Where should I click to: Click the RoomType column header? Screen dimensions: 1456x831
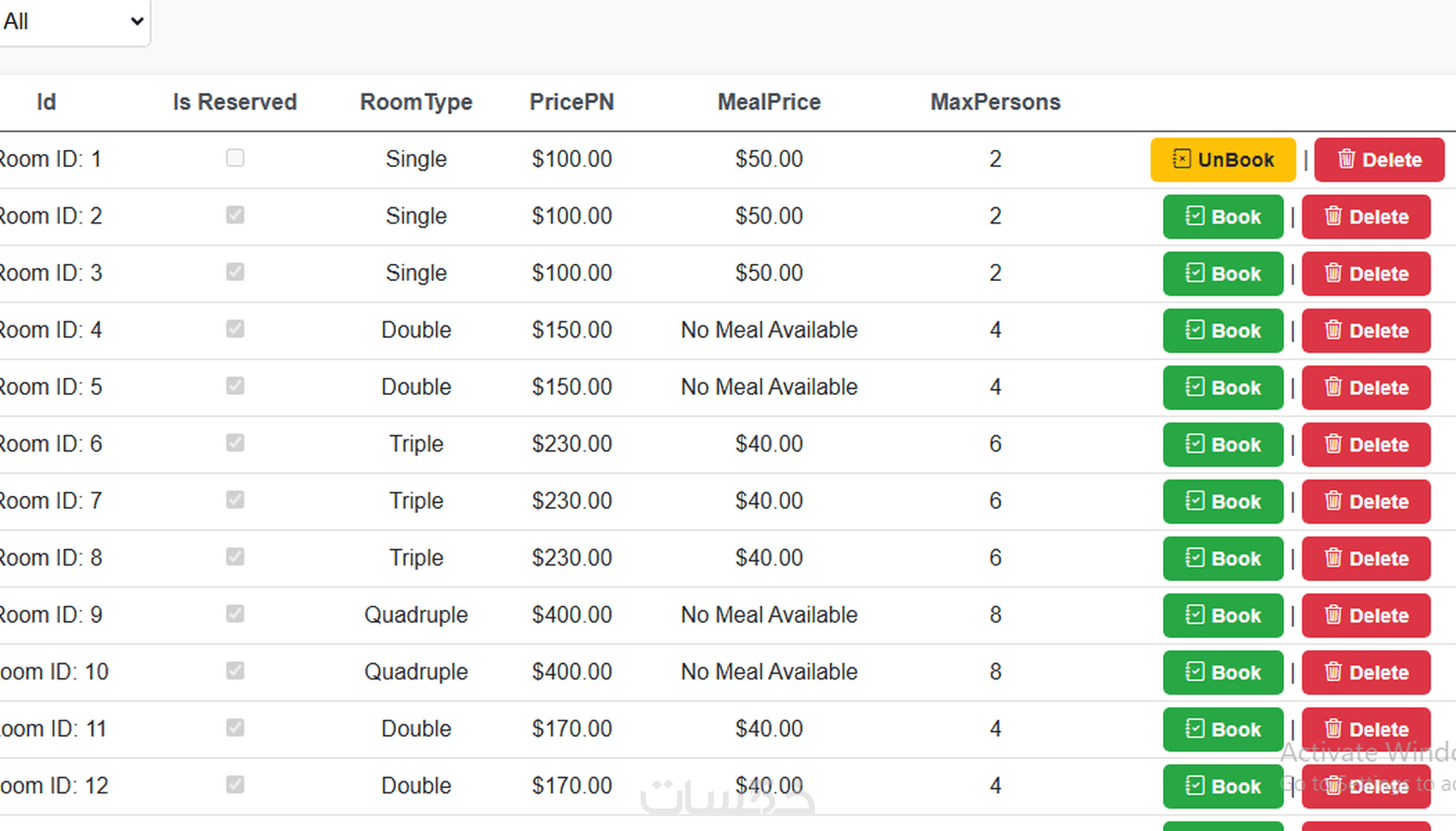point(416,102)
